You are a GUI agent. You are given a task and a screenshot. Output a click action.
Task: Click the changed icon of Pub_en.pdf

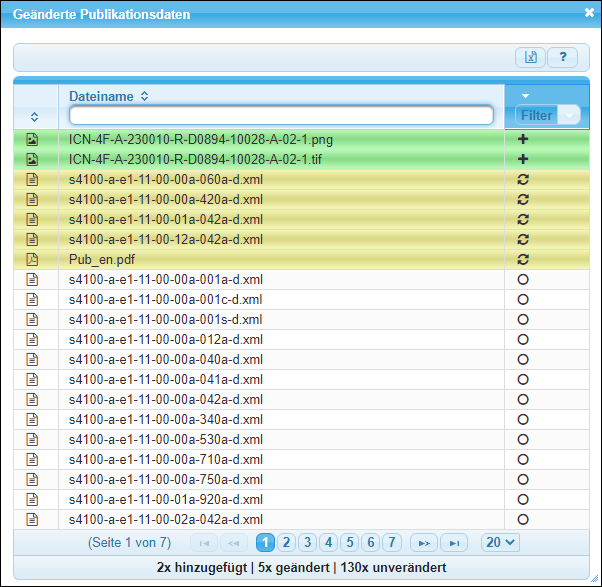[523, 260]
